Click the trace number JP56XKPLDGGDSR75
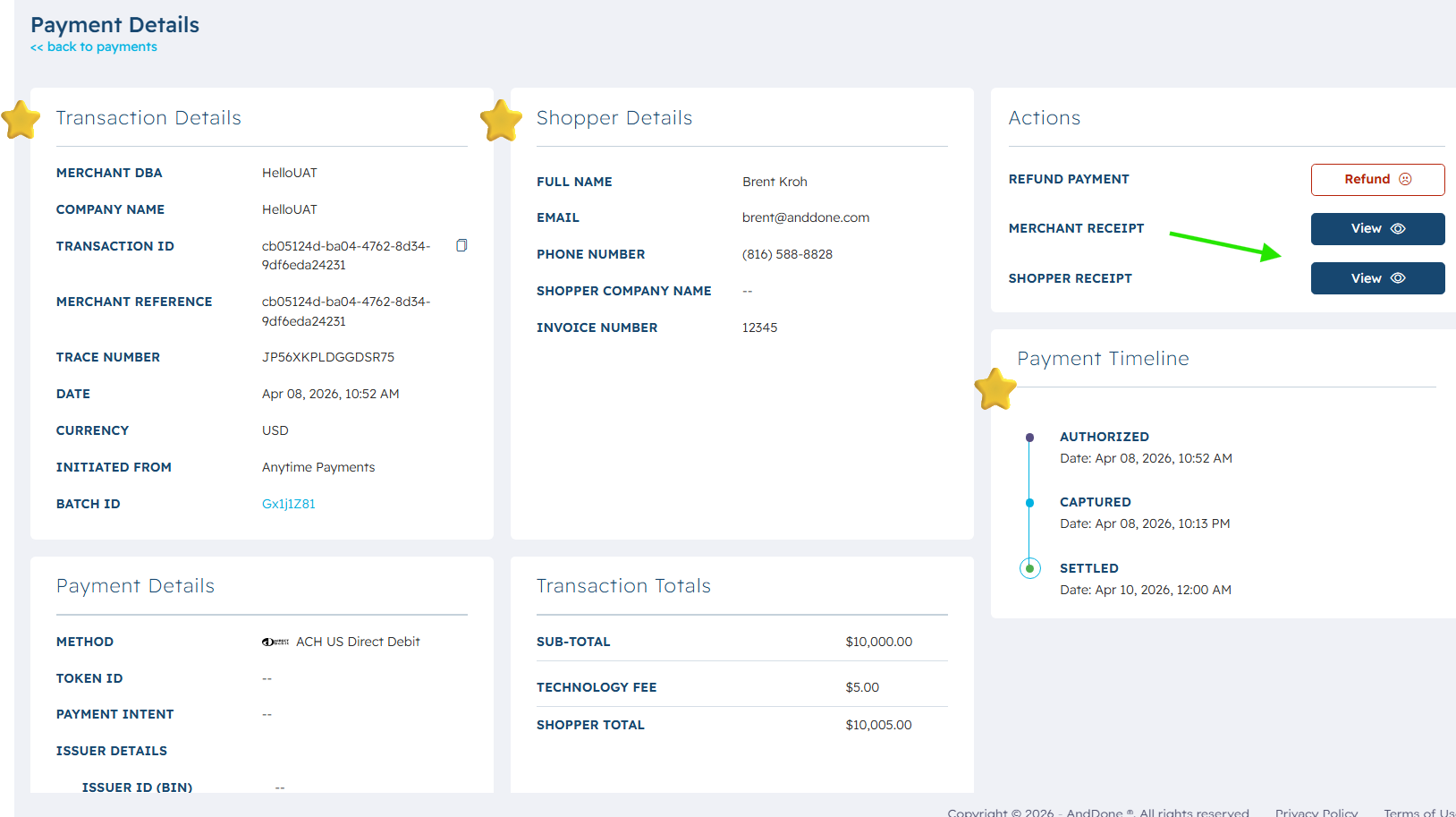This screenshot has height=817, width=1456. (x=327, y=357)
